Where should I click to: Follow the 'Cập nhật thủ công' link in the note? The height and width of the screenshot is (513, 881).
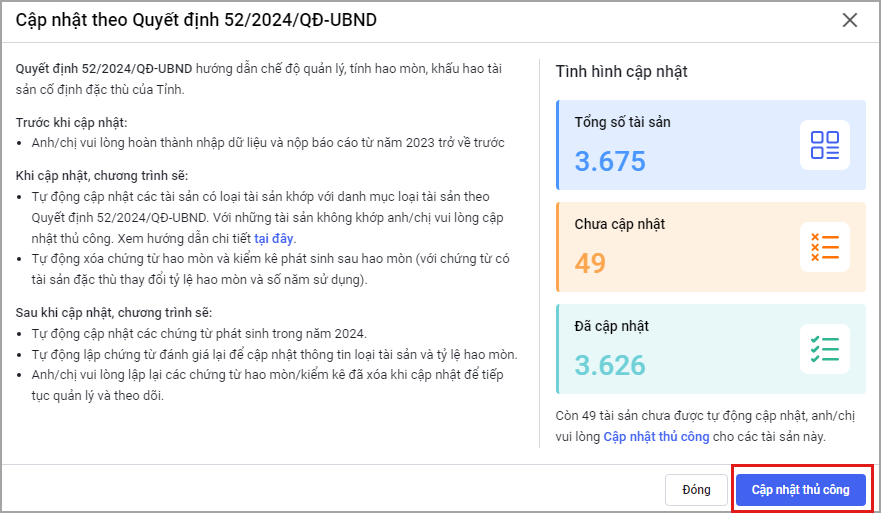[656, 437]
